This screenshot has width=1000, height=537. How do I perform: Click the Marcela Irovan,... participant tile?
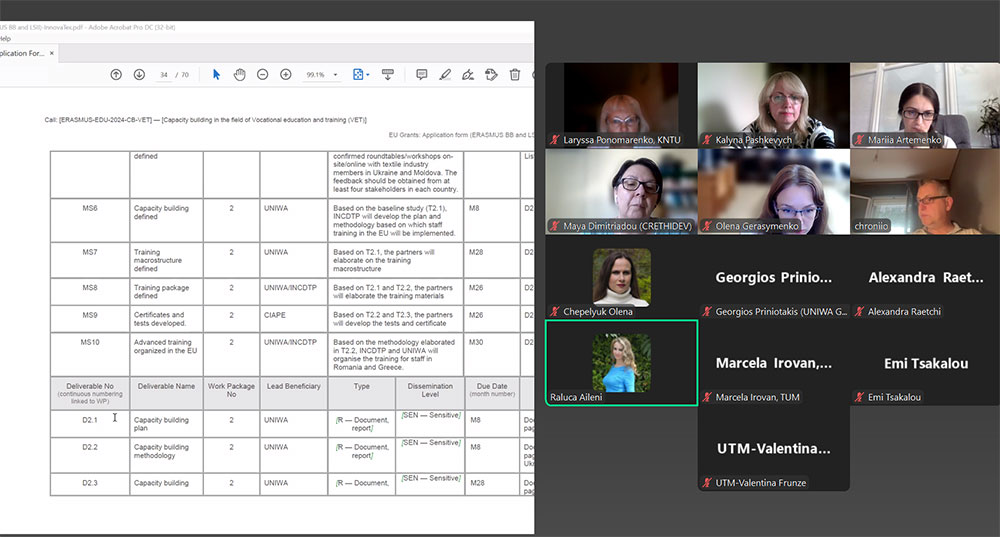tap(774, 363)
